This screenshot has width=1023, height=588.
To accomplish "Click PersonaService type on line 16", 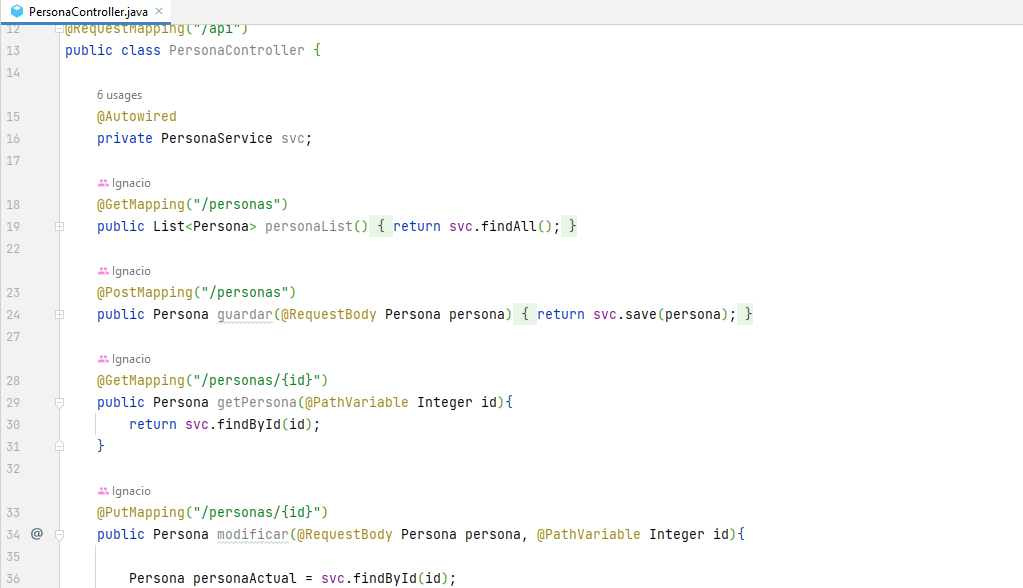I will coord(217,138).
